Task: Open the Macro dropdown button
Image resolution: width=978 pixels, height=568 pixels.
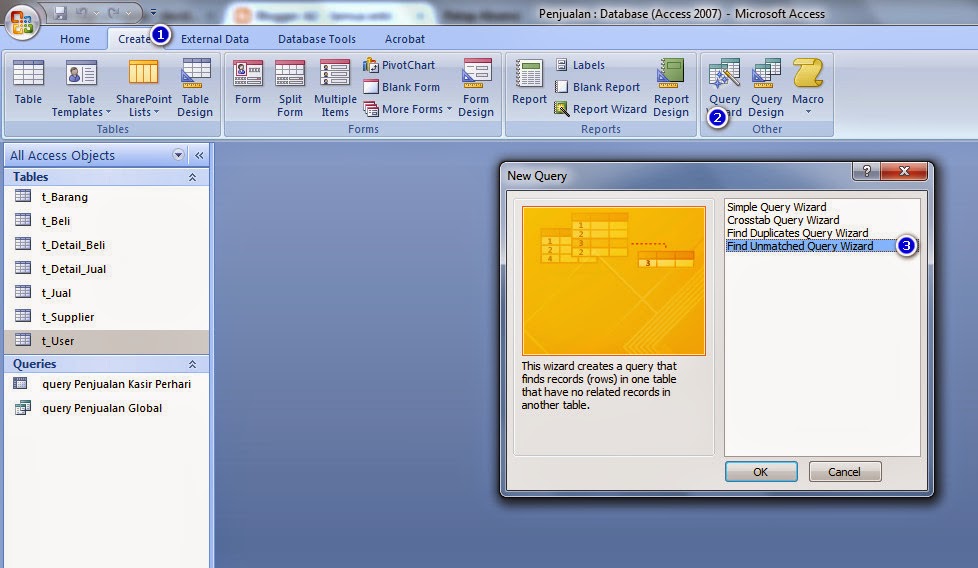Action: pos(808,88)
